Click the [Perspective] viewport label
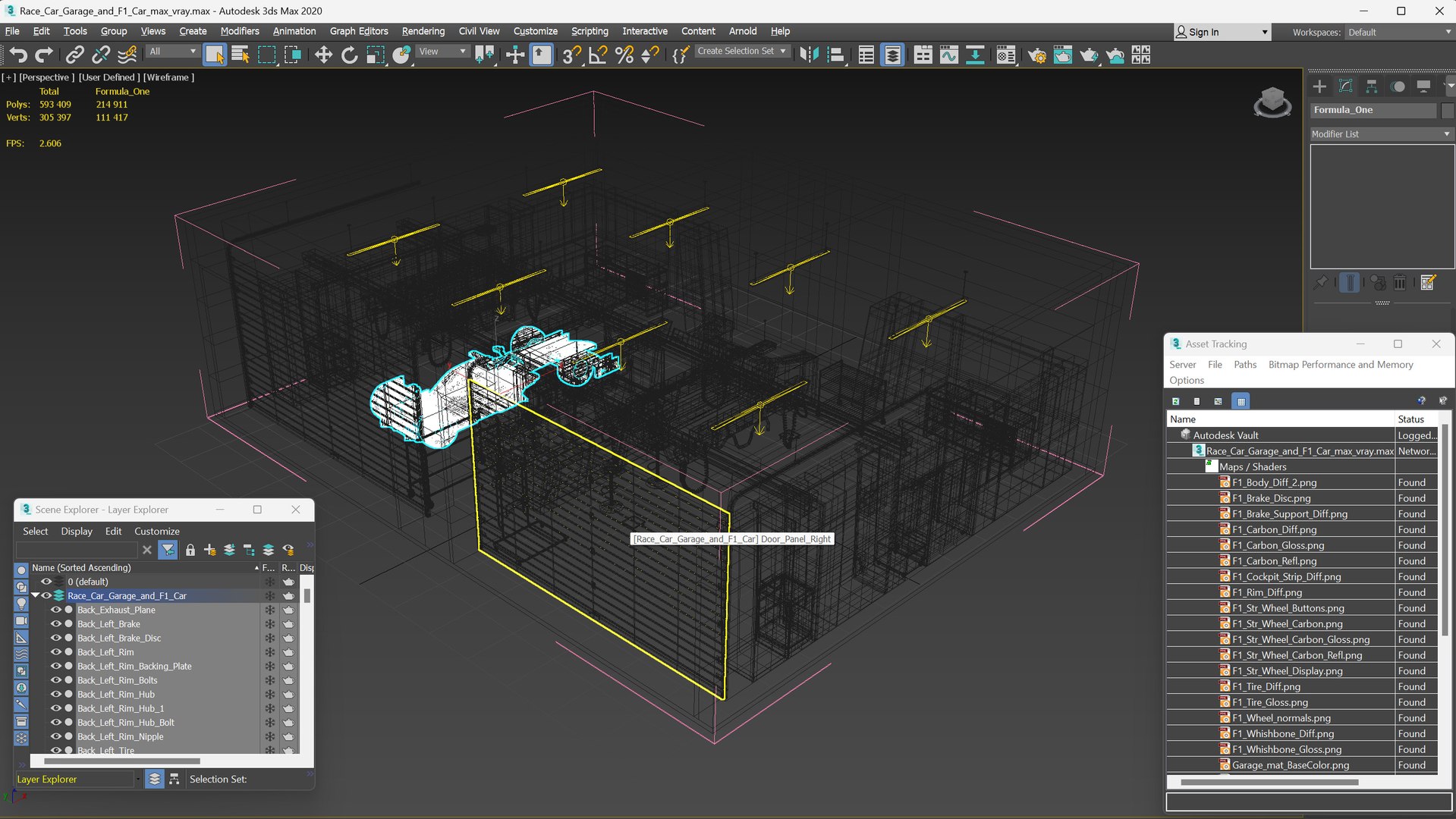1456x819 pixels. click(x=46, y=77)
